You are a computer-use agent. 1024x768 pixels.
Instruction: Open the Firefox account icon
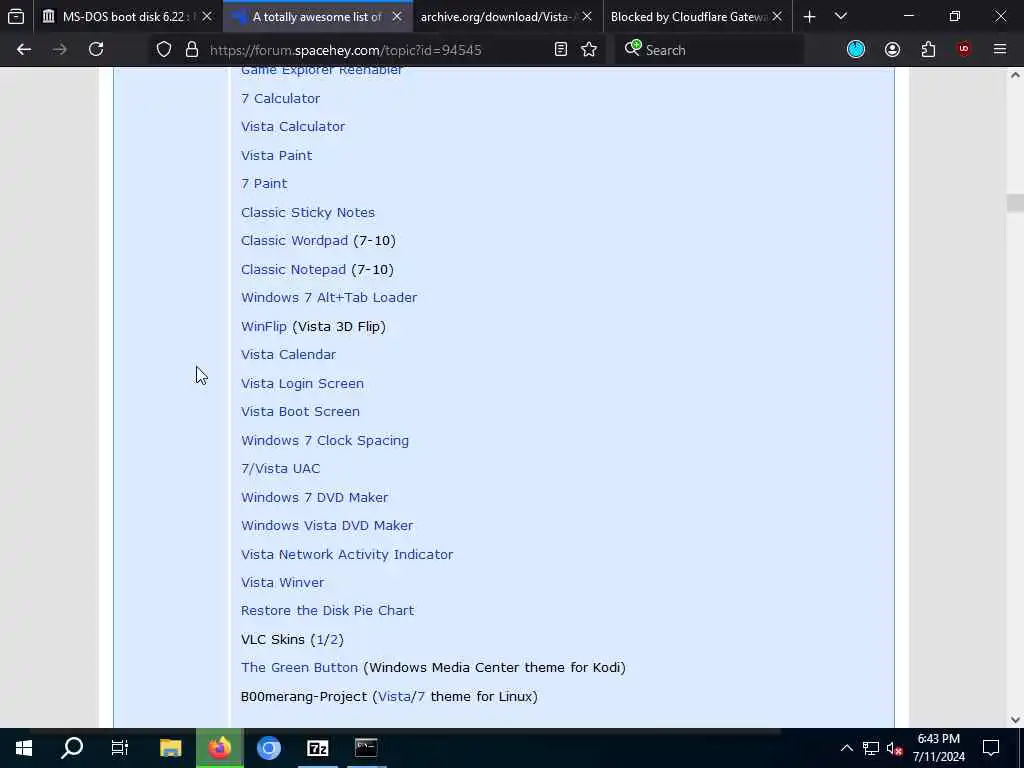click(892, 49)
